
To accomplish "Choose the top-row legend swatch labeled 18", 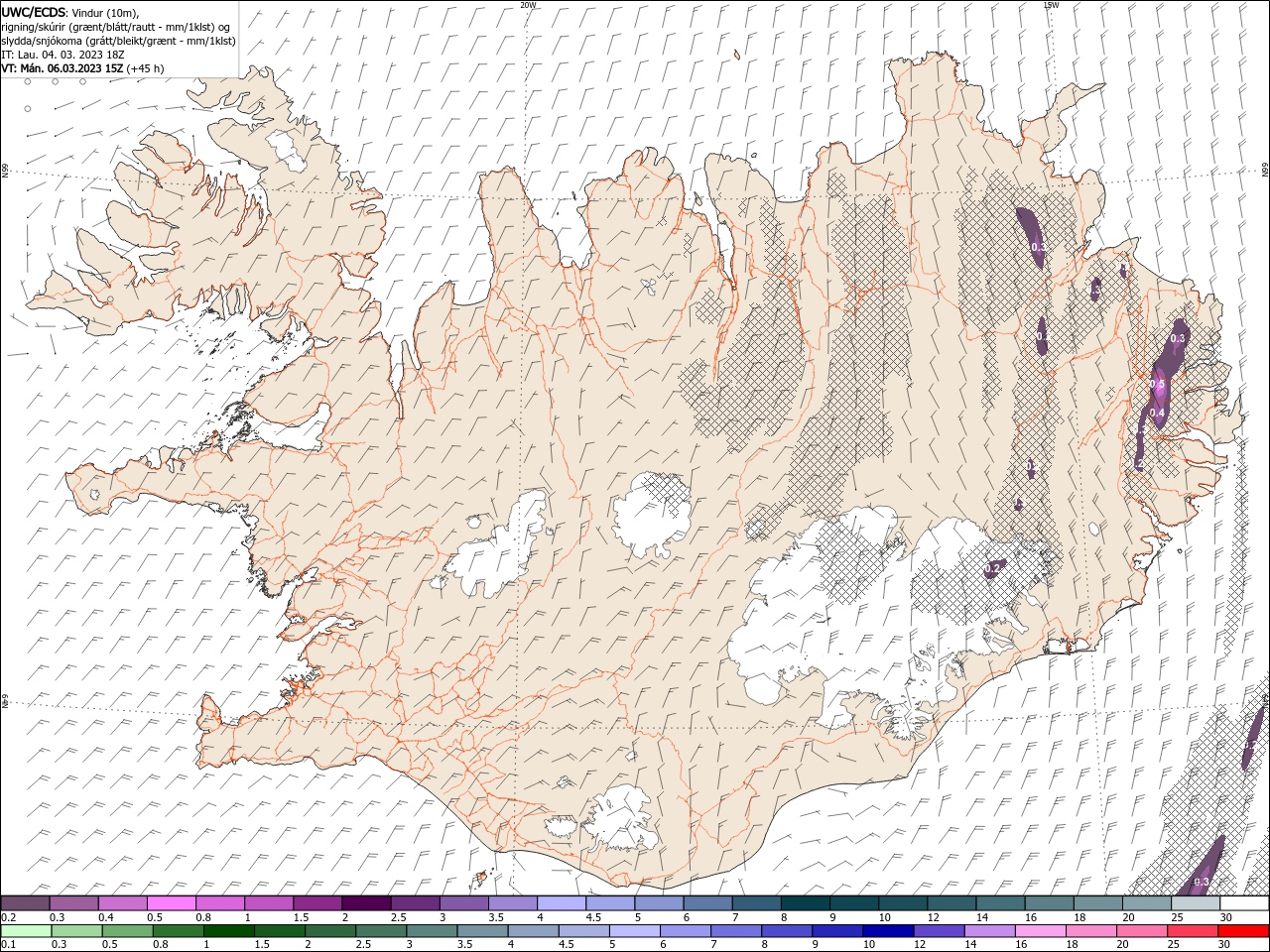I will pos(1097,903).
